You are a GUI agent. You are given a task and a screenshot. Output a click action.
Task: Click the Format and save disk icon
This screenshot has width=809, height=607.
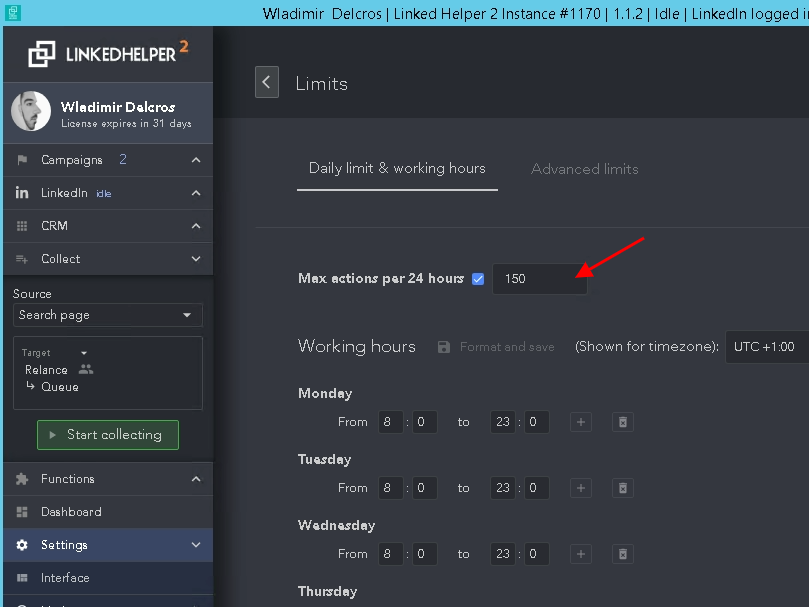click(x=444, y=347)
